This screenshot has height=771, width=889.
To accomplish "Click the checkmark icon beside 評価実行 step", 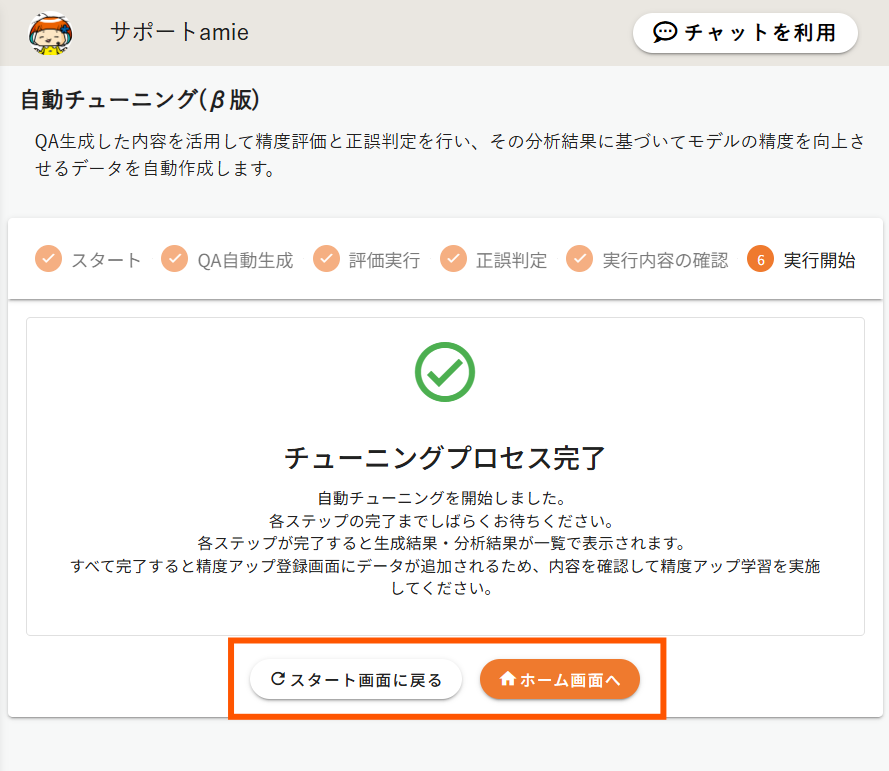I will 327,260.
